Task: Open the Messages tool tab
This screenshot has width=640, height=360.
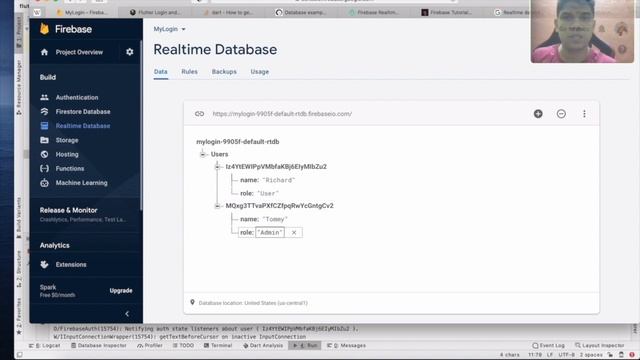Action: 346,345
